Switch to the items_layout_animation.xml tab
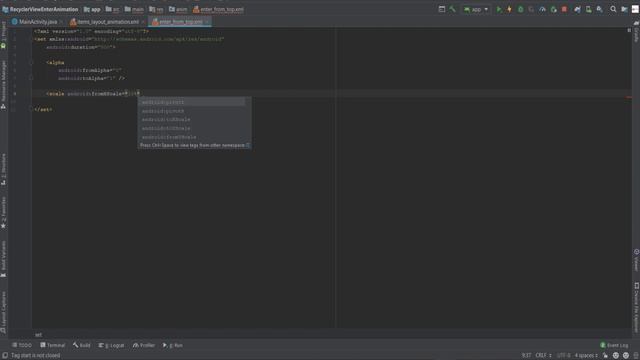The image size is (640, 360). pyautogui.click(x=107, y=22)
